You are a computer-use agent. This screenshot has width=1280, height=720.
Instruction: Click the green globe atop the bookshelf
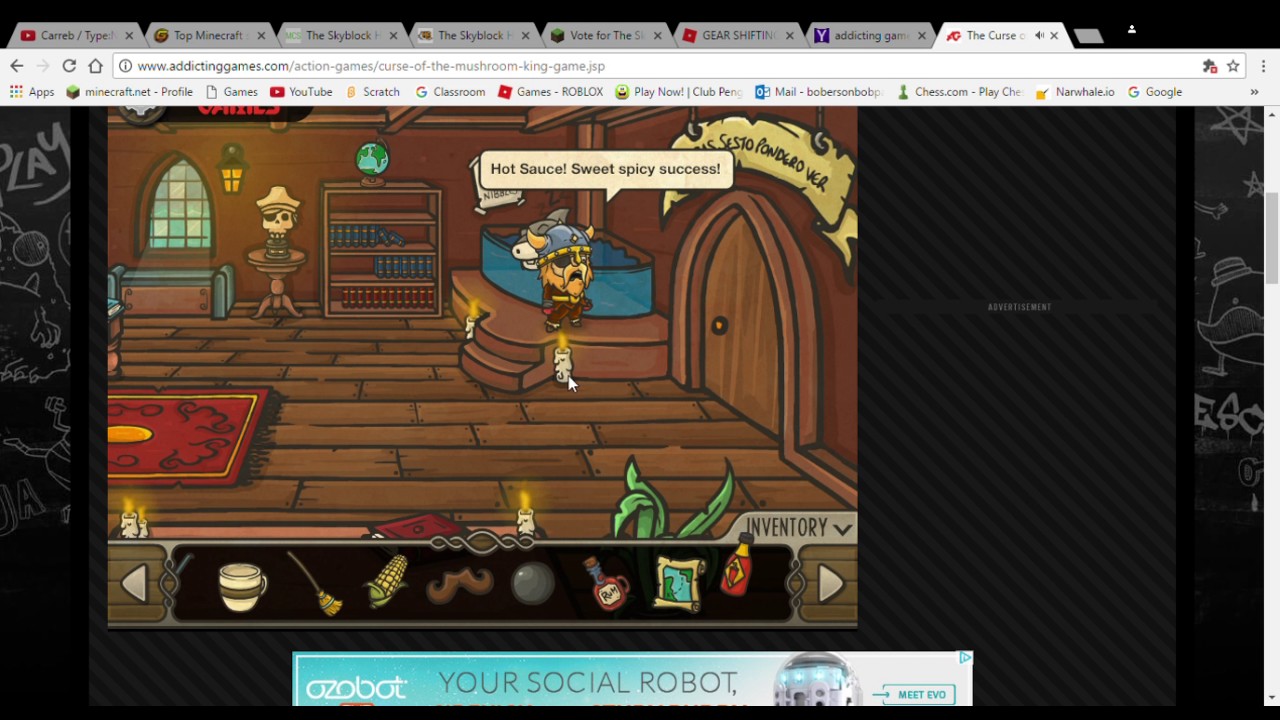coord(372,160)
